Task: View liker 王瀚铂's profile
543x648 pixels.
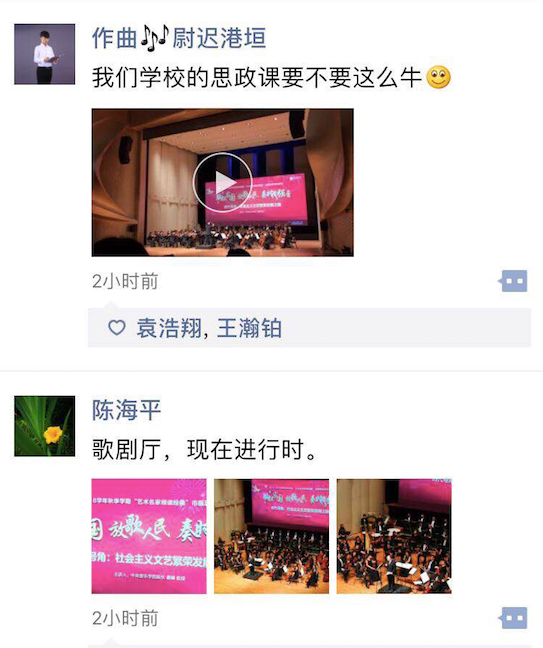Action: [249, 328]
